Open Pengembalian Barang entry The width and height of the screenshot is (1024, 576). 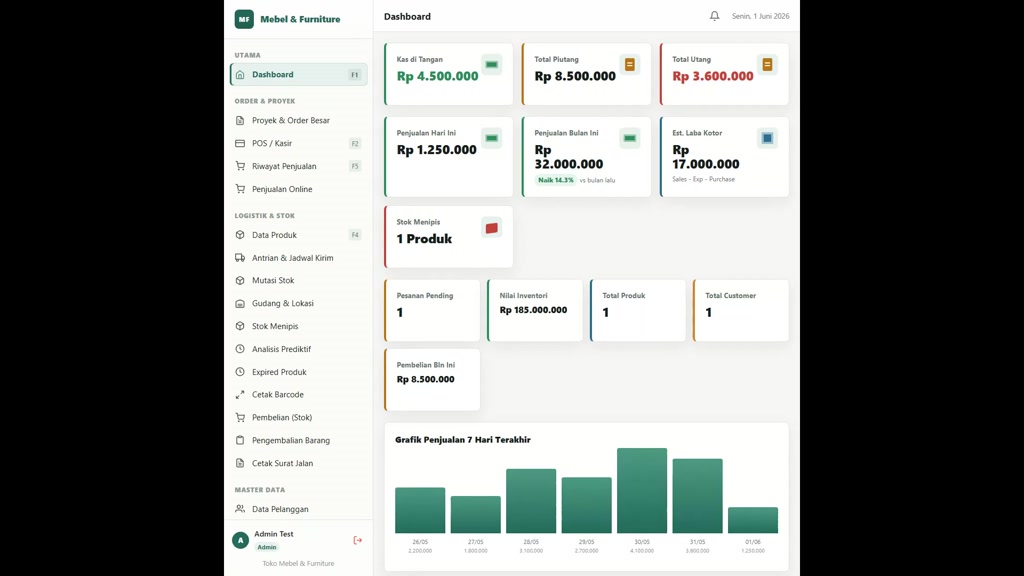coord(298,440)
